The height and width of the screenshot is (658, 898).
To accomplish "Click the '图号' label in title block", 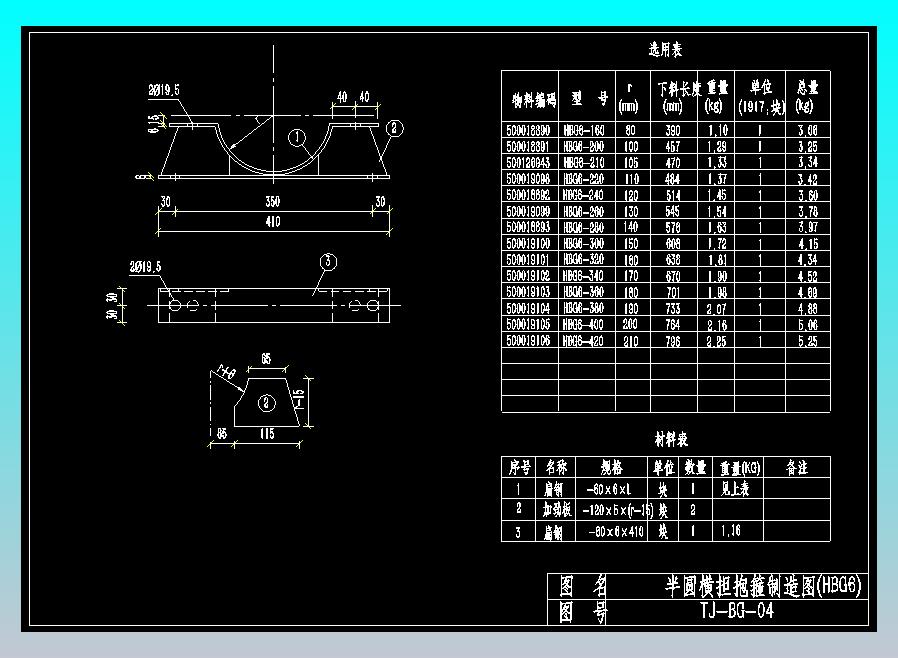I will 582,612.
